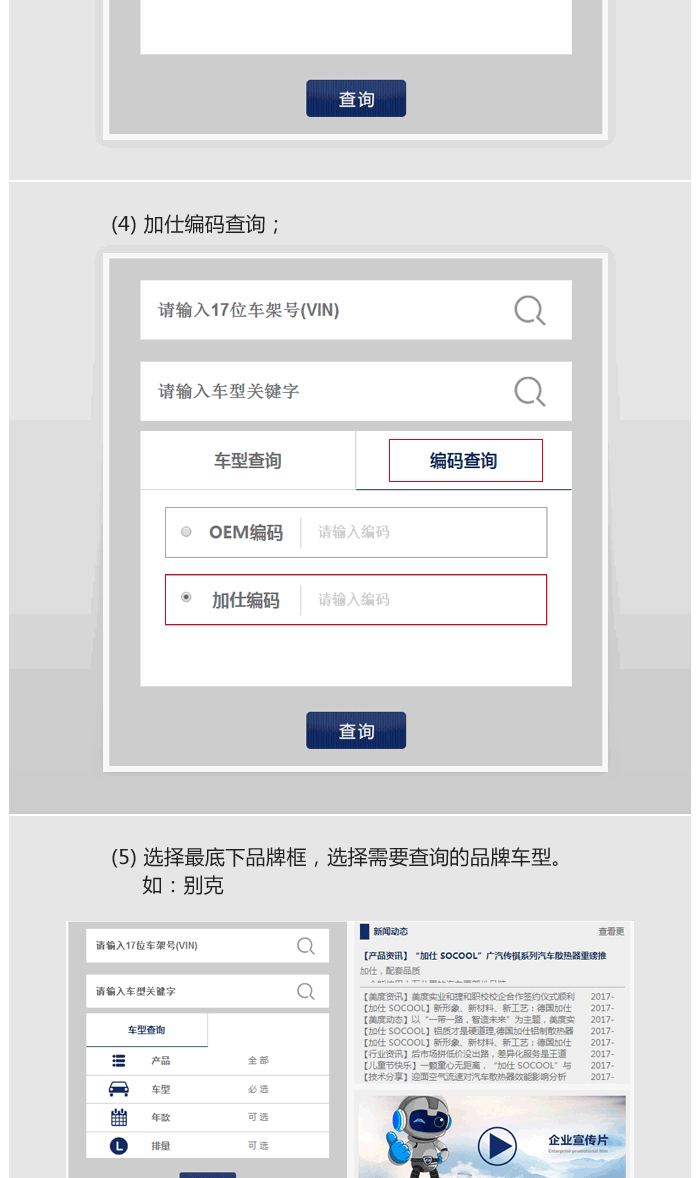Click the VIN field magnifier icon
700x1178 pixels.
pos(530,310)
